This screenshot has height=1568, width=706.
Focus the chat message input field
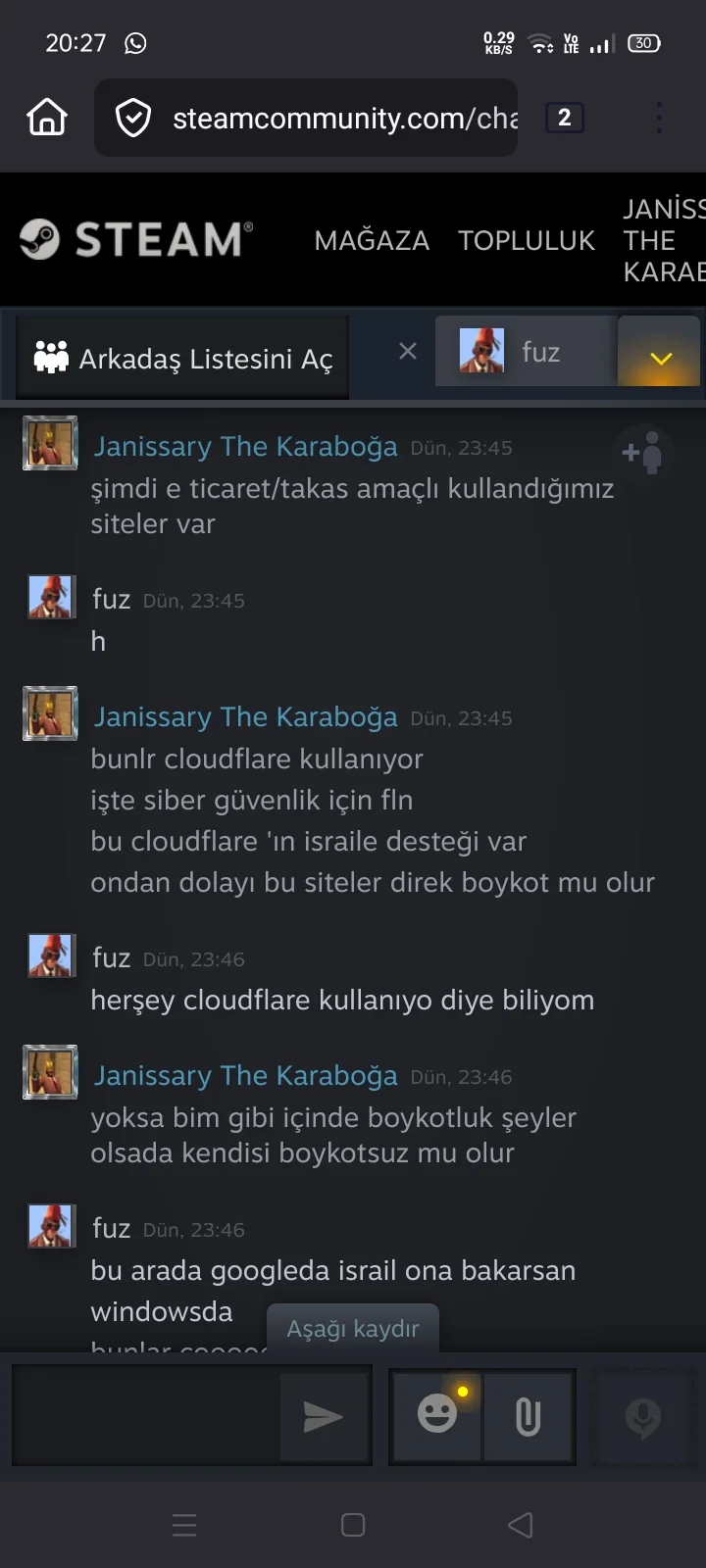tap(147, 1417)
